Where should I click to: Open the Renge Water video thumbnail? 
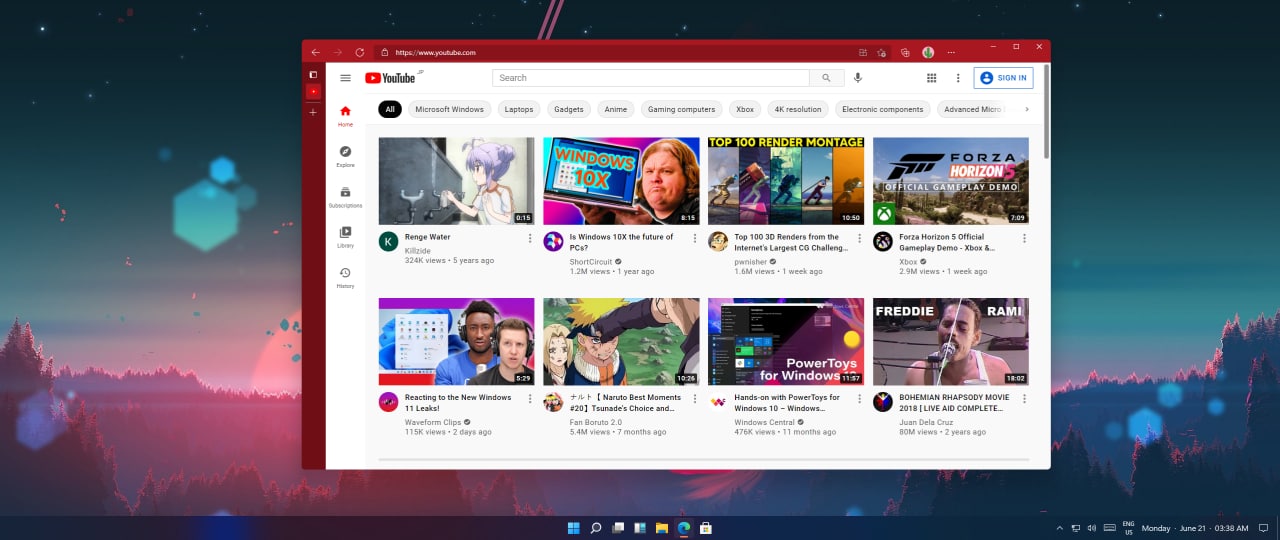pyautogui.click(x=456, y=181)
